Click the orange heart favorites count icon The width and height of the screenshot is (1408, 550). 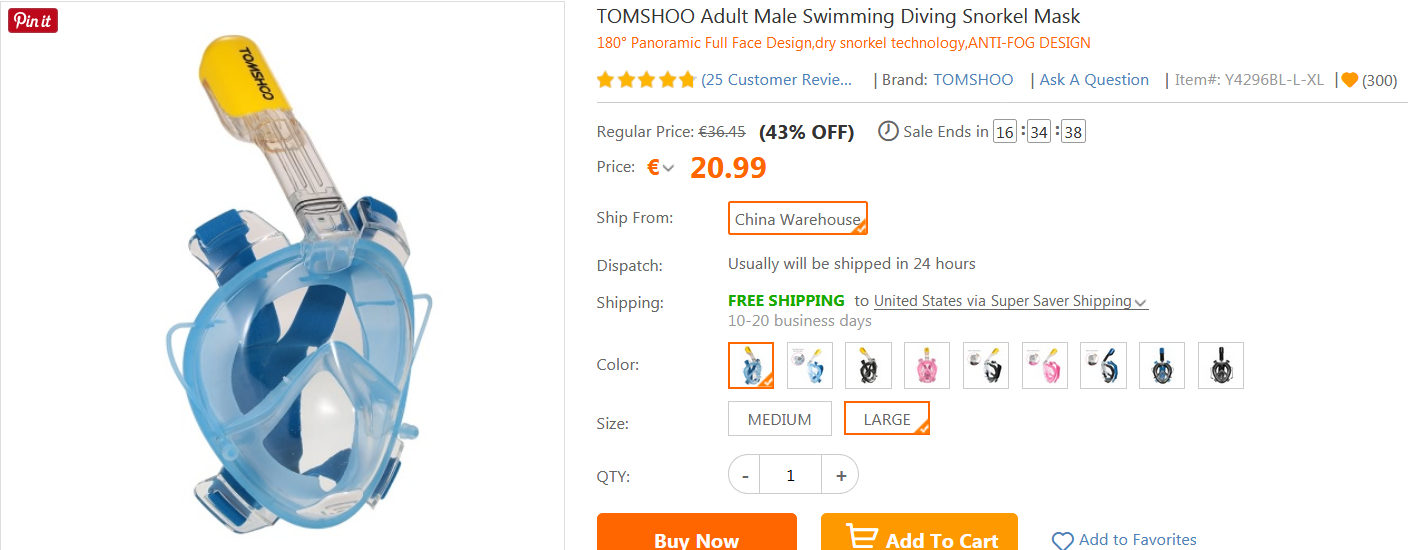1349,80
